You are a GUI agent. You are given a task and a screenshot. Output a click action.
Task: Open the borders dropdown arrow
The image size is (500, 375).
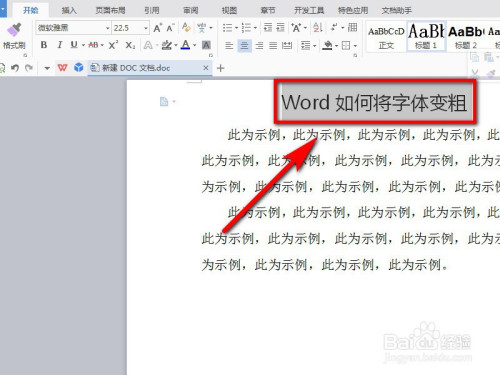(355, 46)
